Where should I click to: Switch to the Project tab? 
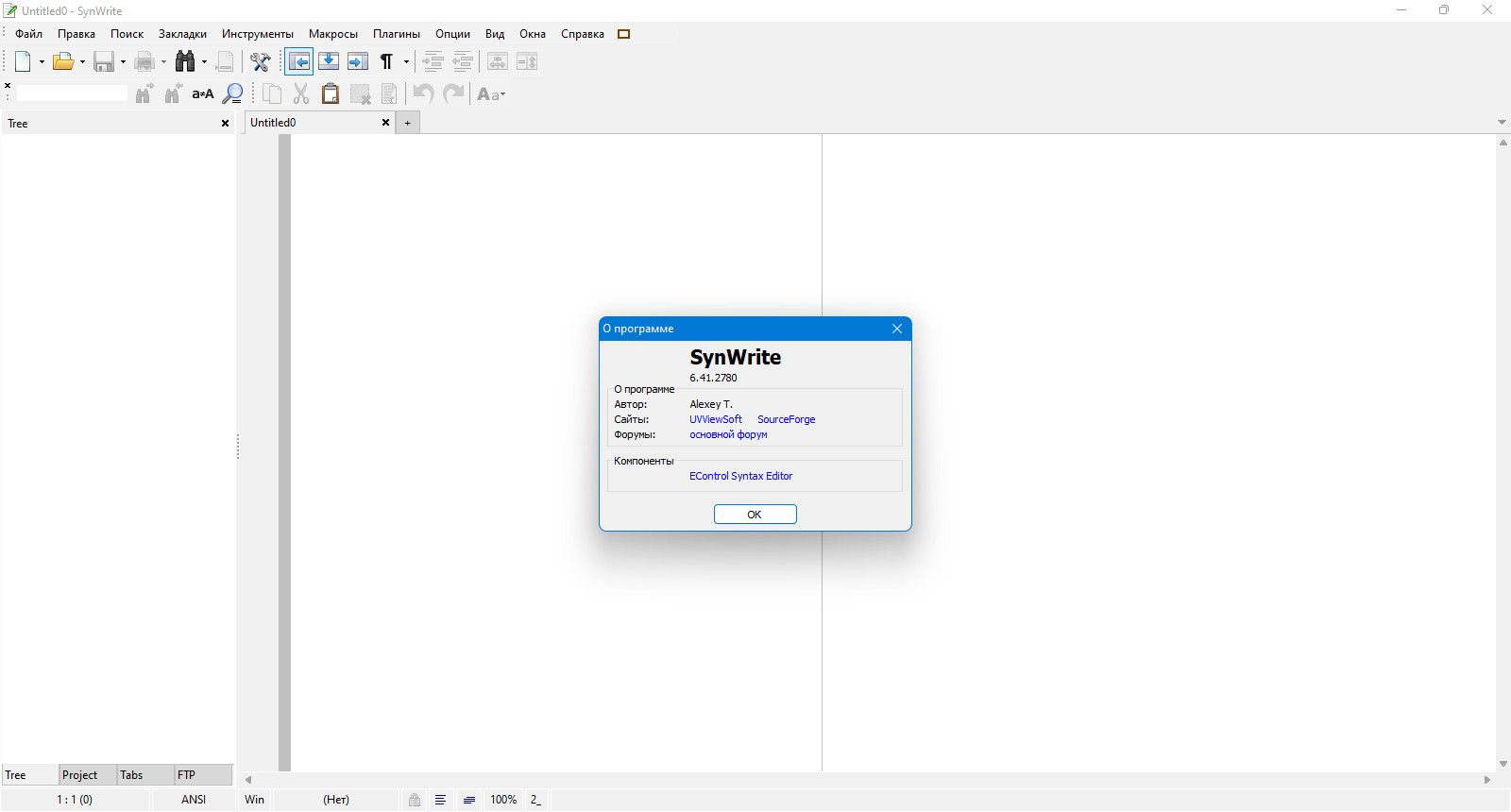[80, 775]
